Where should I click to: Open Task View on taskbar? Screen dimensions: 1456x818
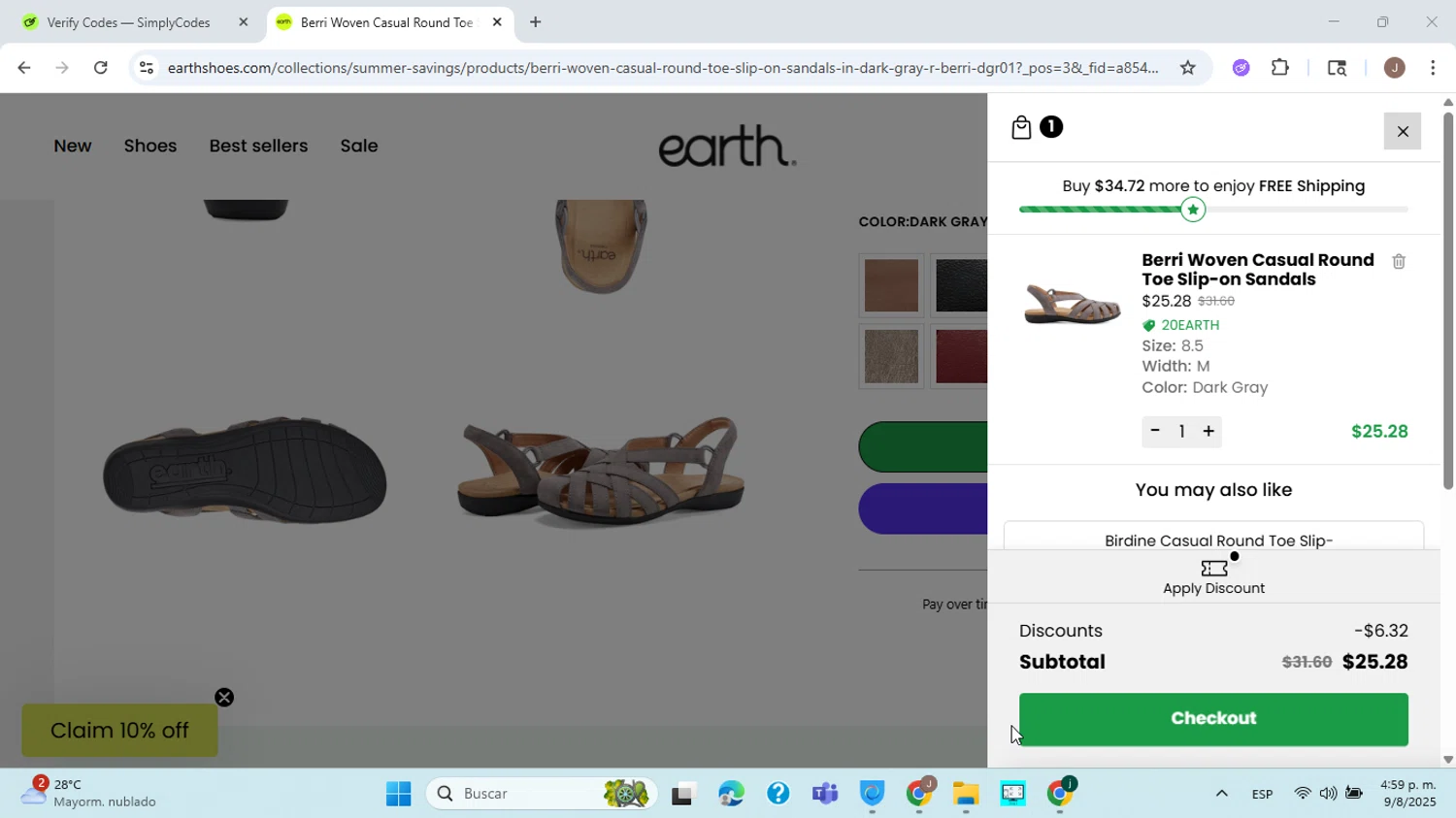click(683, 794)
